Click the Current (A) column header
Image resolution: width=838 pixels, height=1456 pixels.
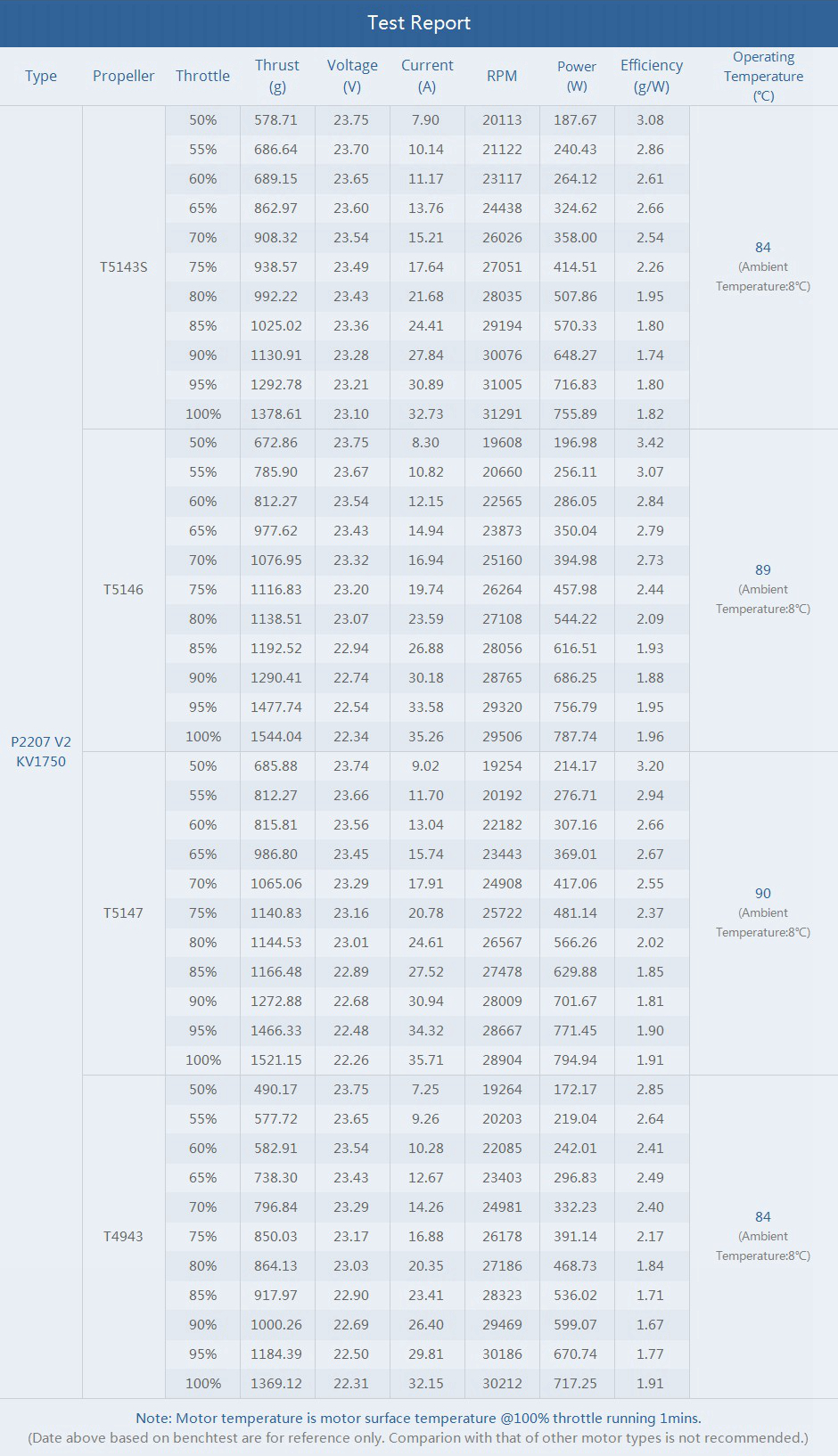tap(427, 76)
